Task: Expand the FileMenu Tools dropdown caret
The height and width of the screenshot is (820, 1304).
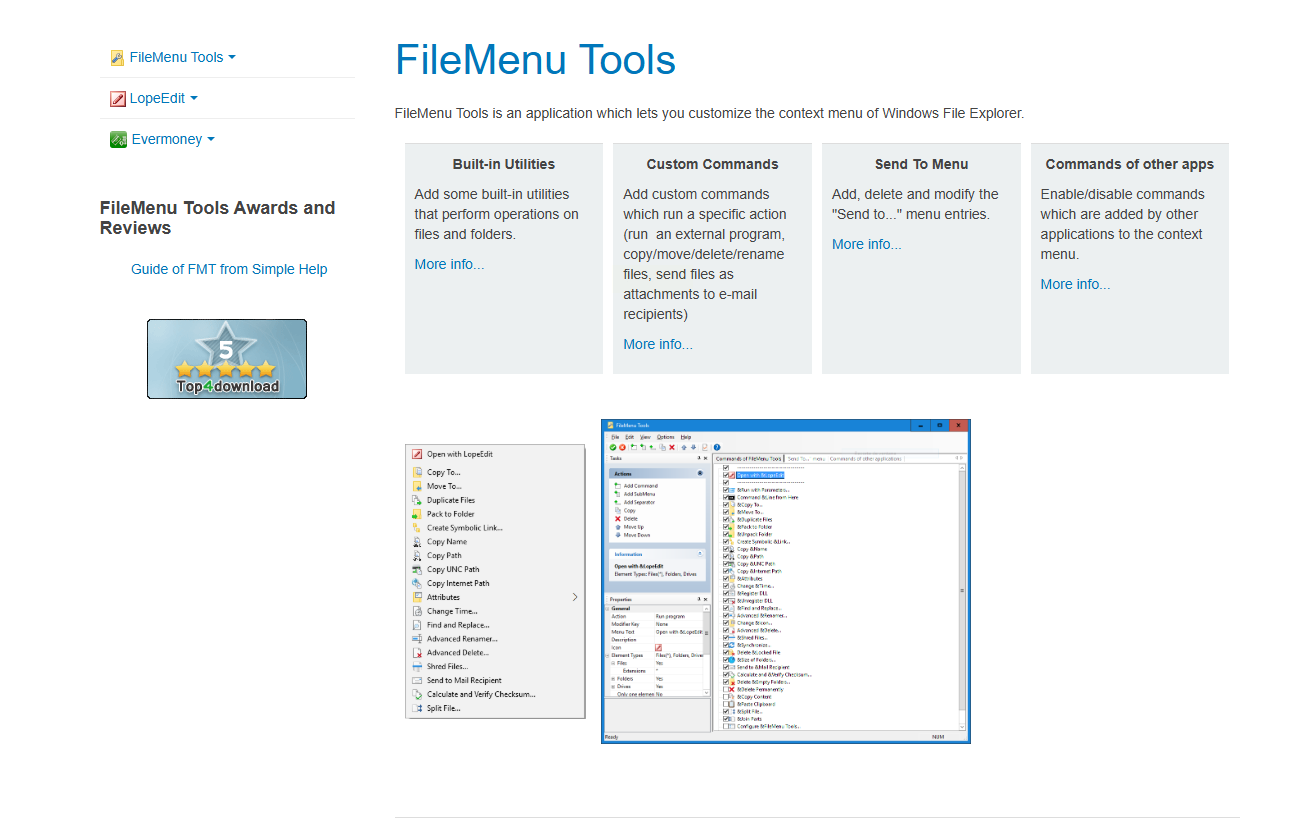Action: tap(232, 58)
